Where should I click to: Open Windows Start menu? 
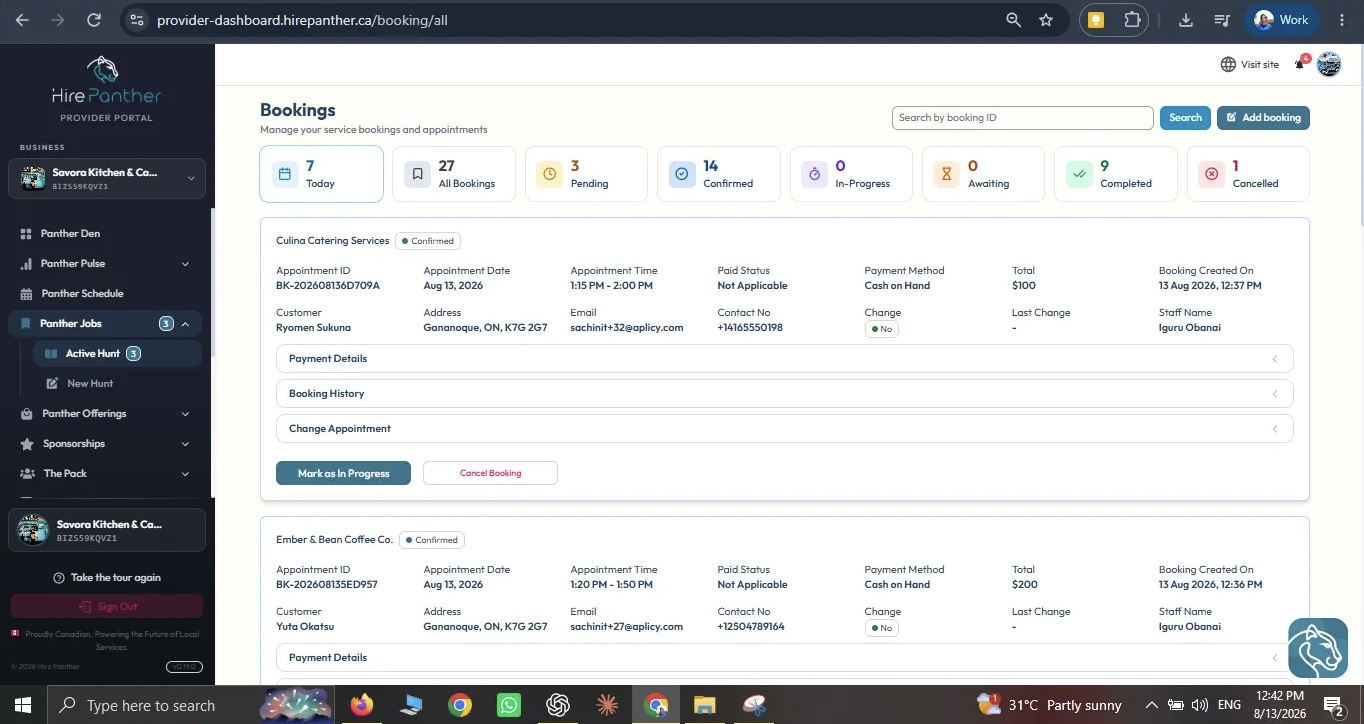point(23,705)
